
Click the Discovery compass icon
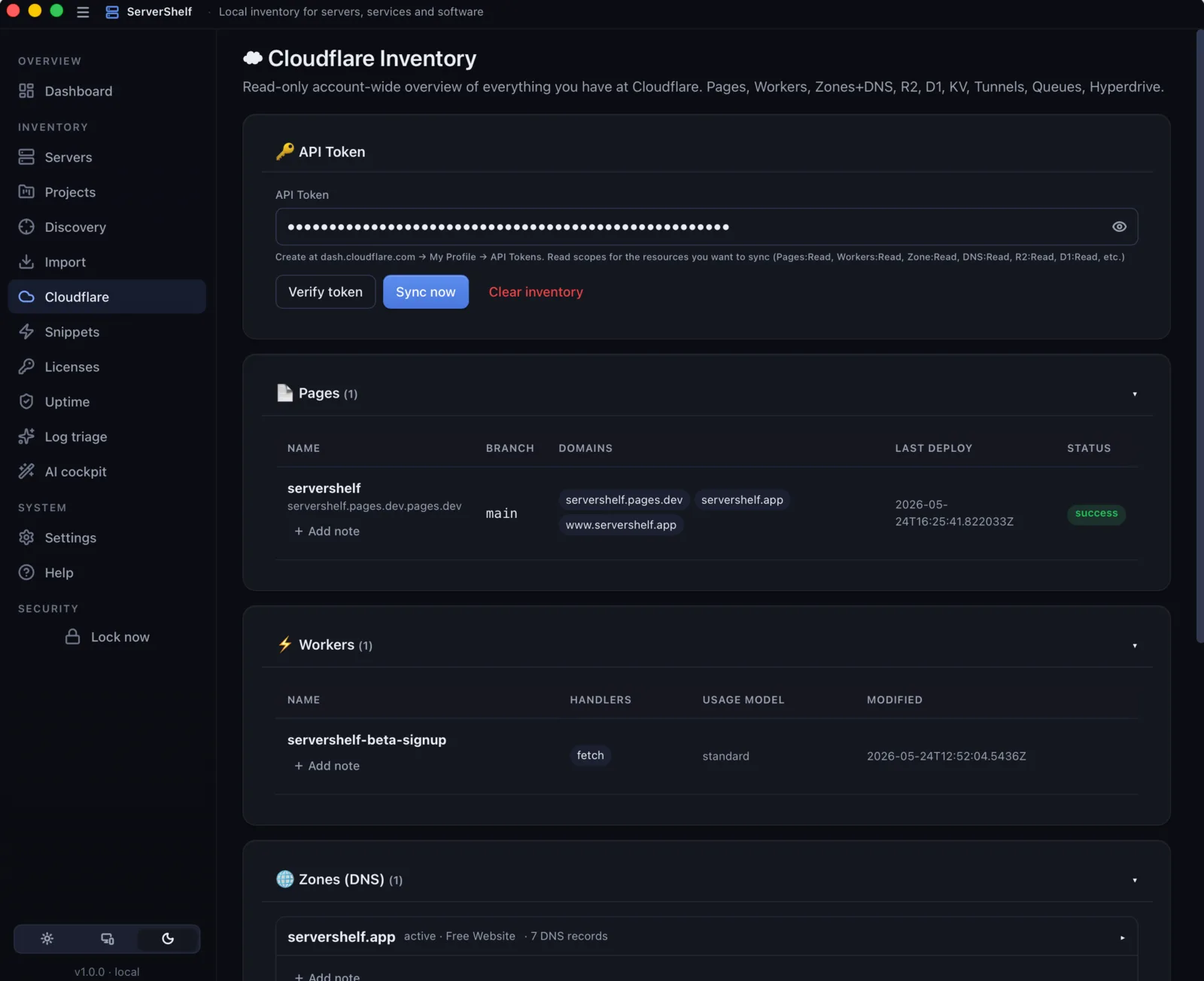pyautogui.click(x=26, y=227)
